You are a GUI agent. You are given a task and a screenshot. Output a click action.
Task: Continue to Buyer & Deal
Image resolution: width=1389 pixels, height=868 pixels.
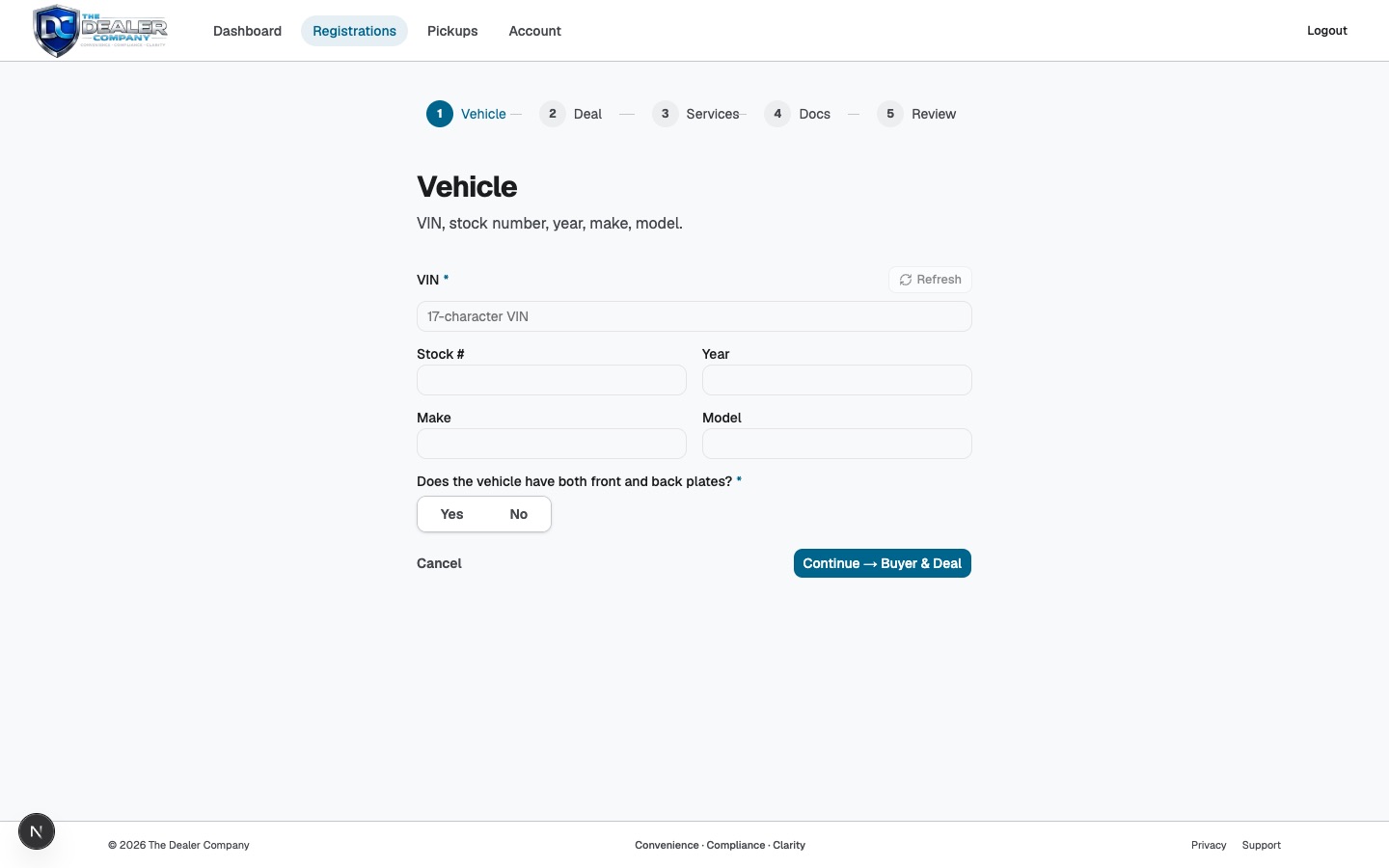pyautogui.click(x=883, y=563)
